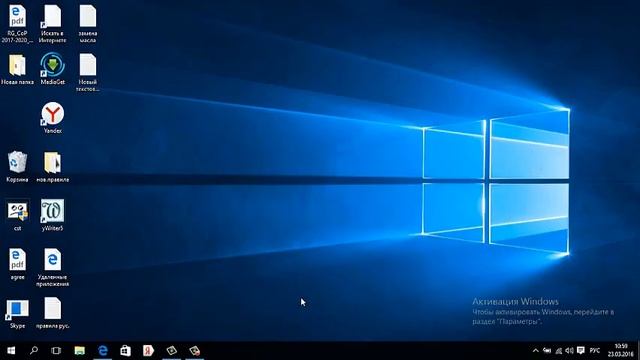Open the battery/power tray icon
Screen dimensions: 640x360
547,351
